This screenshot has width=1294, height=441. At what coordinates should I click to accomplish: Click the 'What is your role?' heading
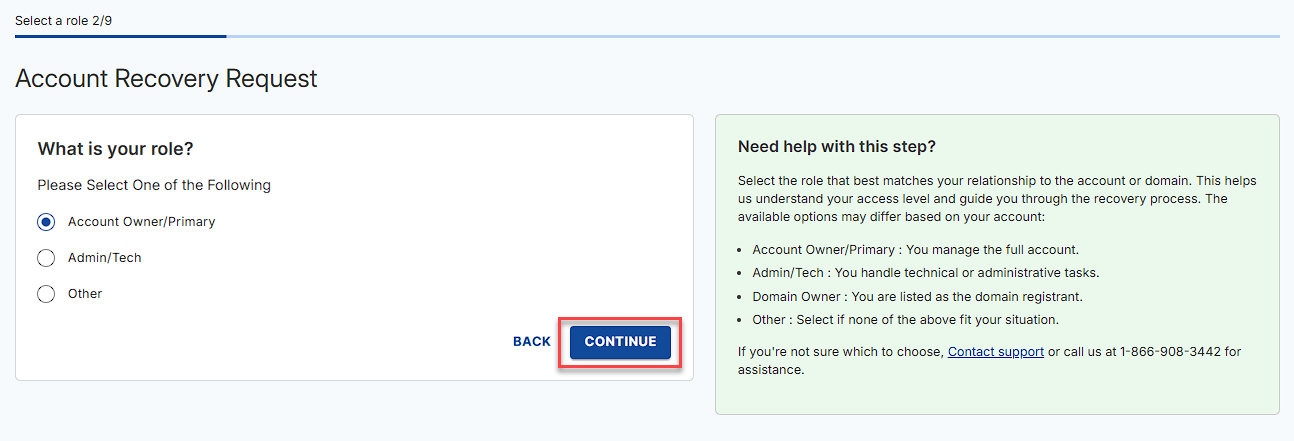coord(115,149)
